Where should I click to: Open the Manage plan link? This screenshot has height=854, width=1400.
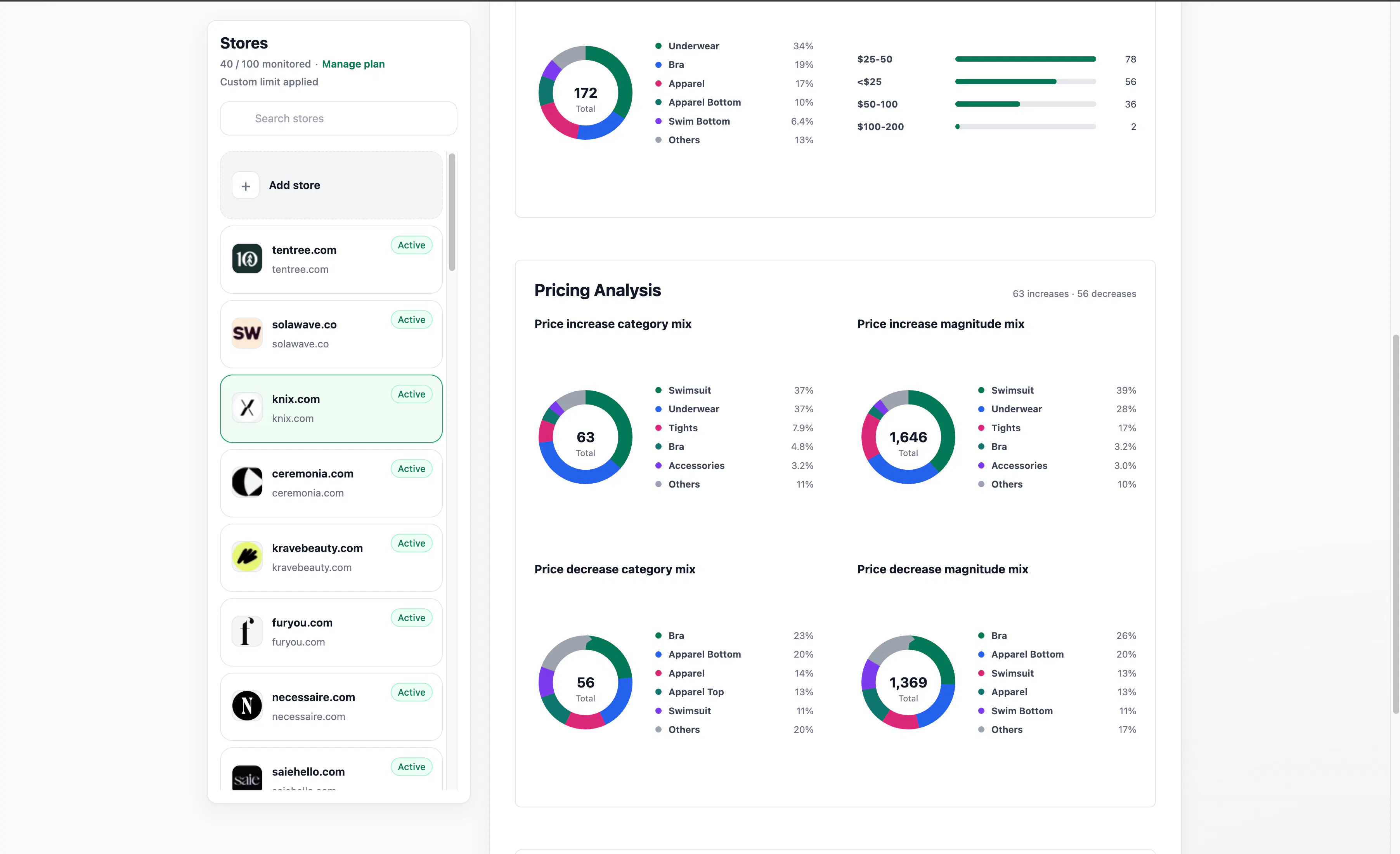click(x=353, y=64)
